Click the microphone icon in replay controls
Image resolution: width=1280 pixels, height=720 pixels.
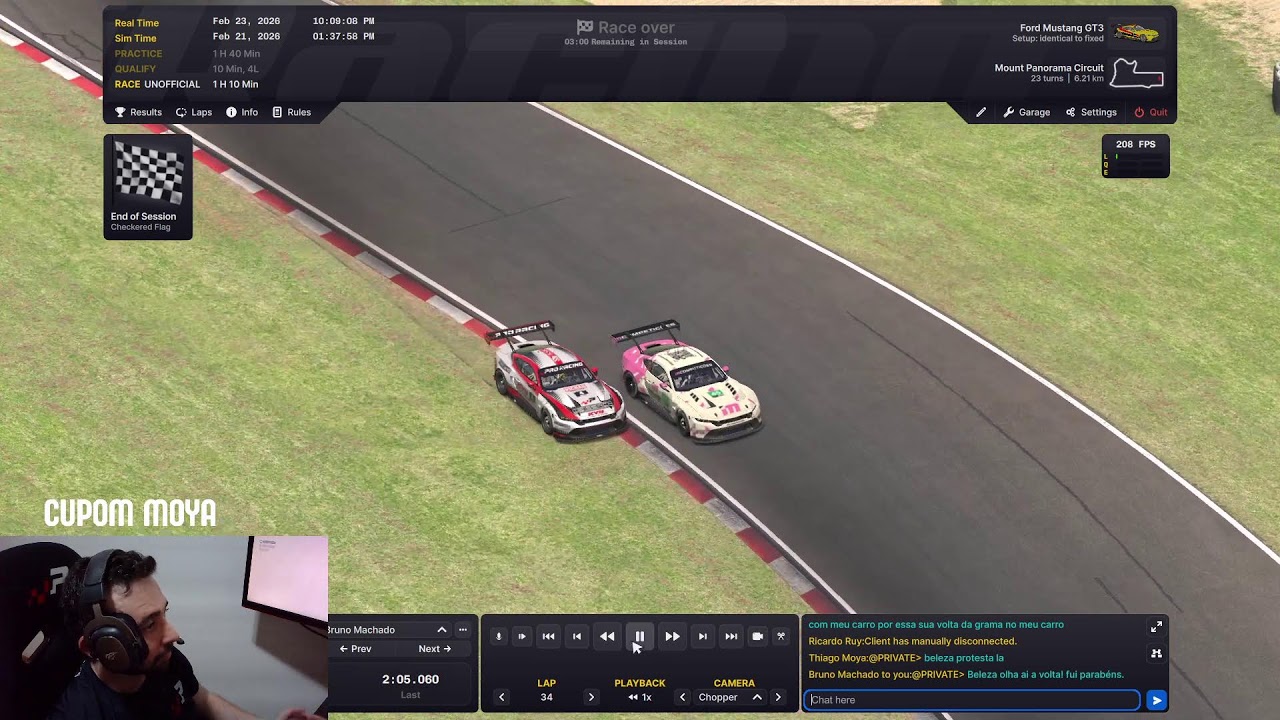[x=498, y=636]
